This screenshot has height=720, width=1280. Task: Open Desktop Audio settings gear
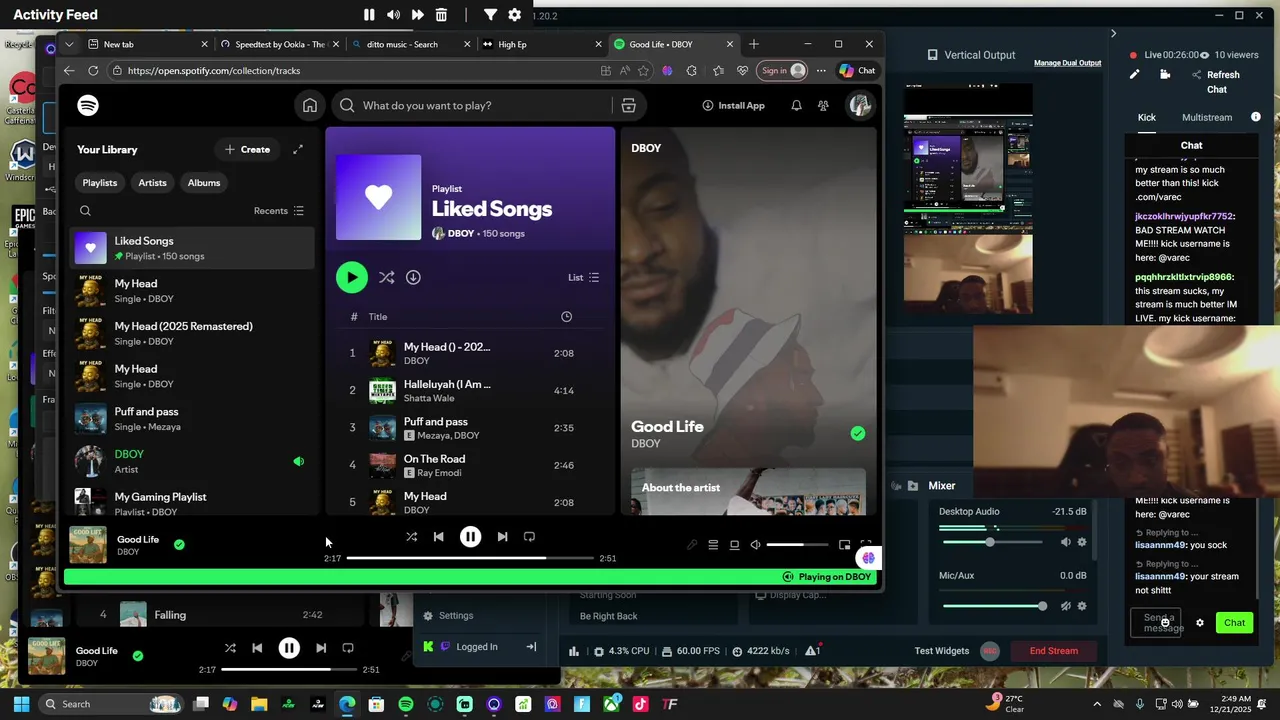(1082, 542)
